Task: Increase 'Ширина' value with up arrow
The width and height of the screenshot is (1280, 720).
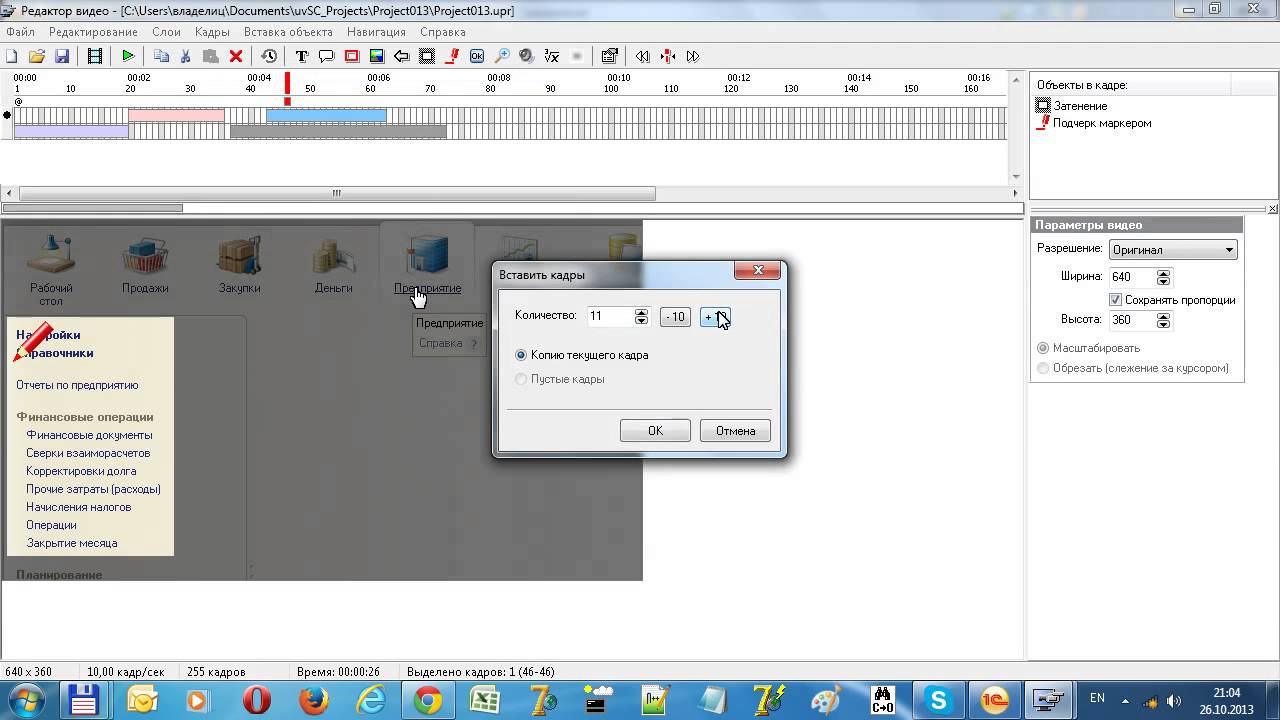Action: click(1163, 273)
